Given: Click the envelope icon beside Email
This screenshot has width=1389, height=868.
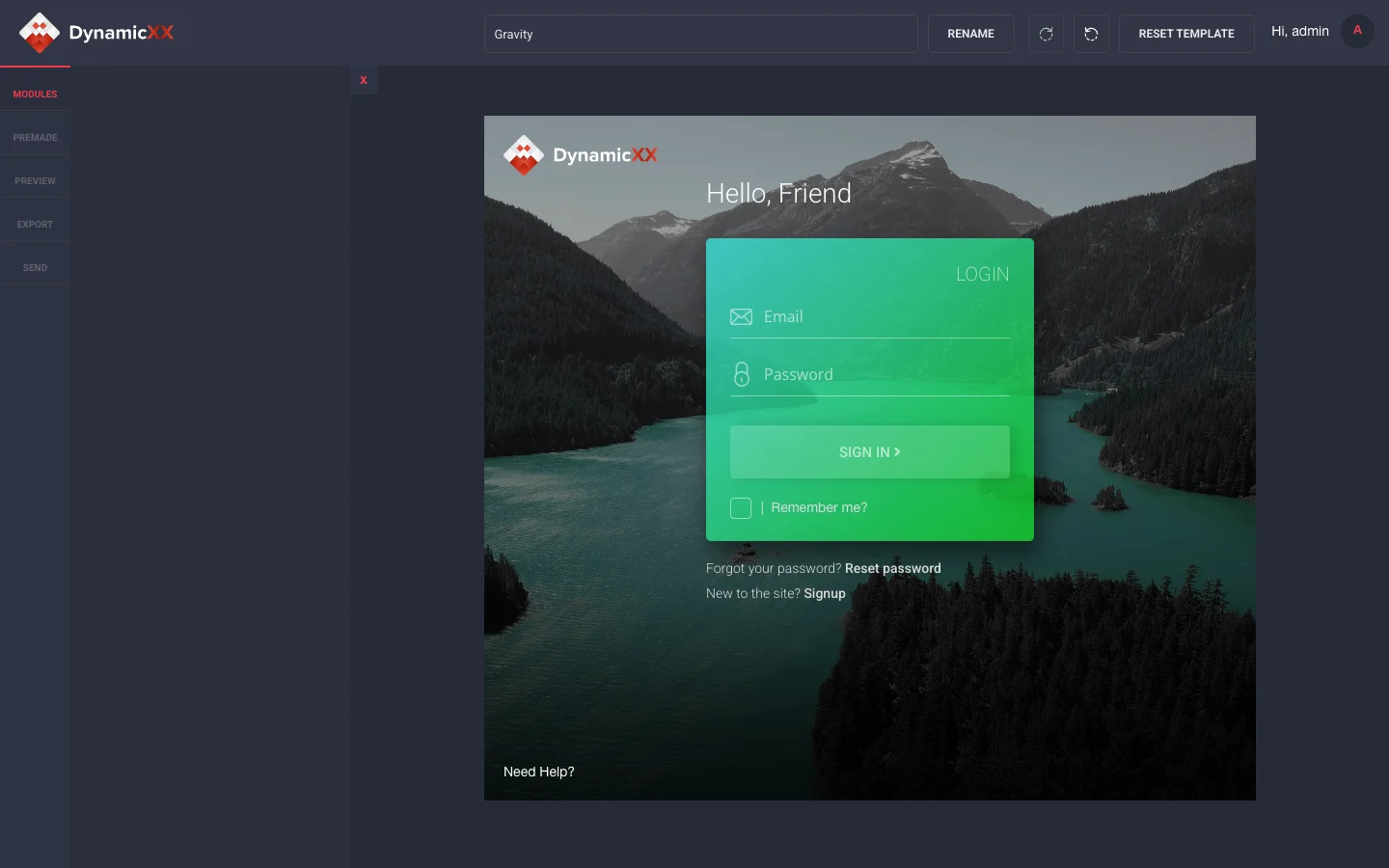Looking at the screenshot, I should (x=741, y=316).
